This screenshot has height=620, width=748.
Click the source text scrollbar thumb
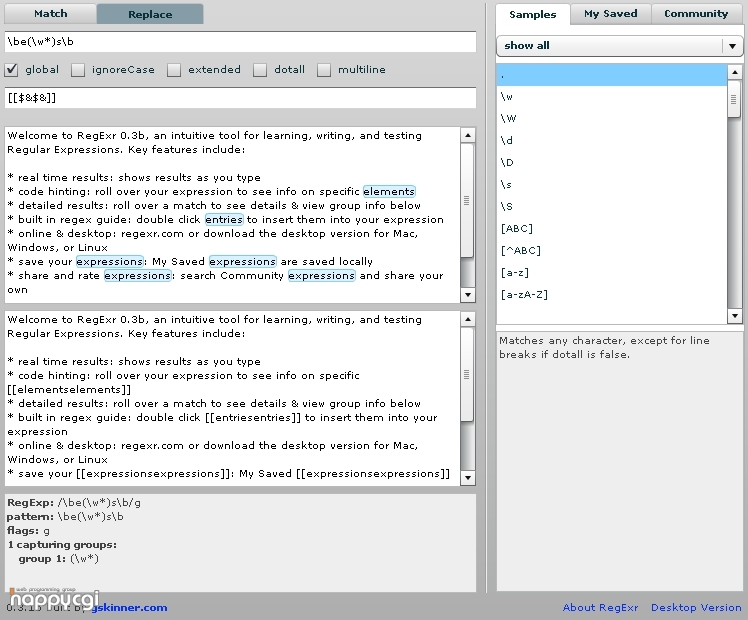[x=468, y=200]
